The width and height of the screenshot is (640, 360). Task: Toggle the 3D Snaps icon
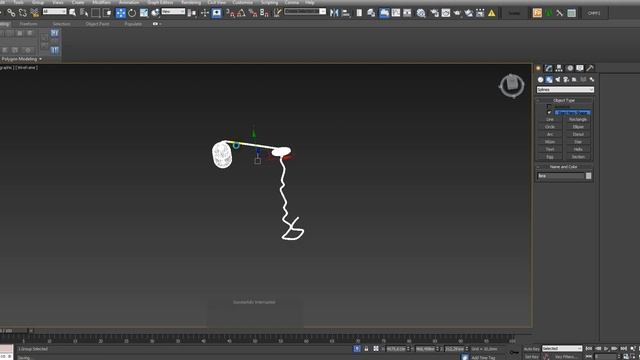tap(230, 13)
